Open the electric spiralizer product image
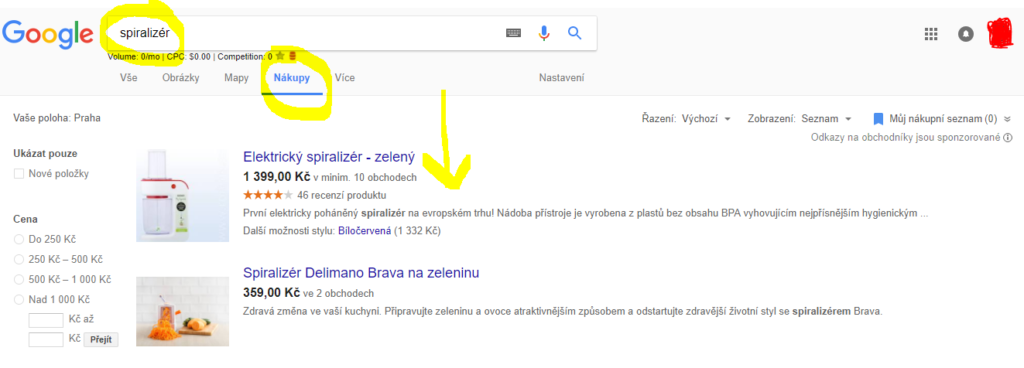Screen dimensions: 1024x368 click(x=183, y=195)
